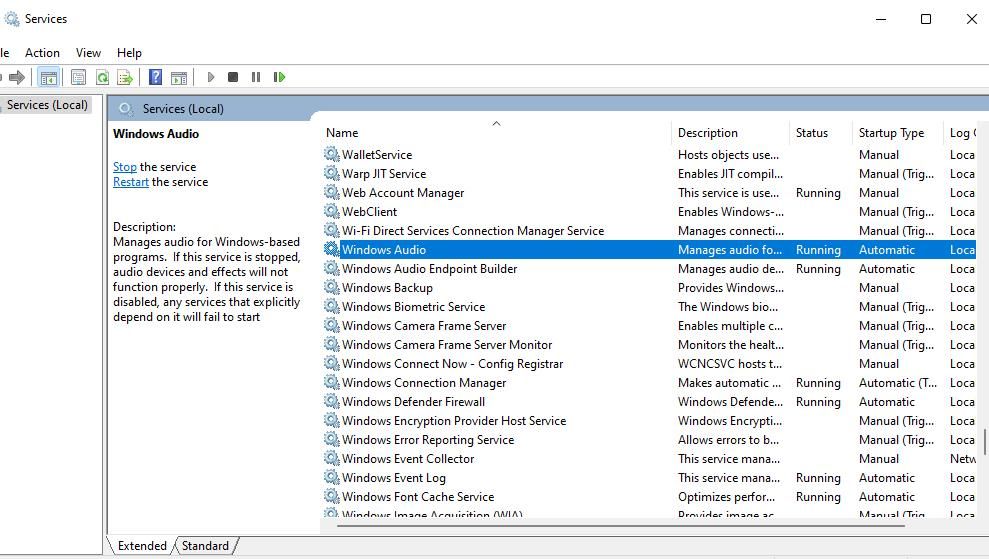989x559 pixels.
Task: Toggle Show/Hide Console Tree icon
Action: click(49, 77)
